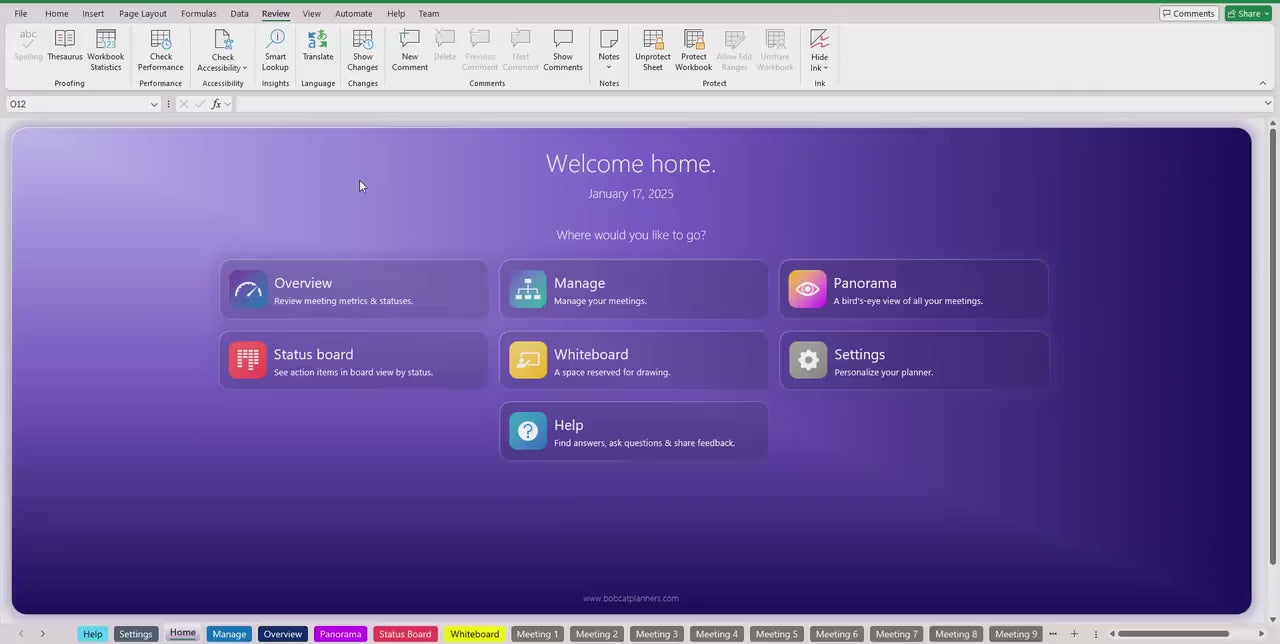Open the Panorama eye tile
The height and width of the screenshot is (644, 1280).
click(913, 290)
